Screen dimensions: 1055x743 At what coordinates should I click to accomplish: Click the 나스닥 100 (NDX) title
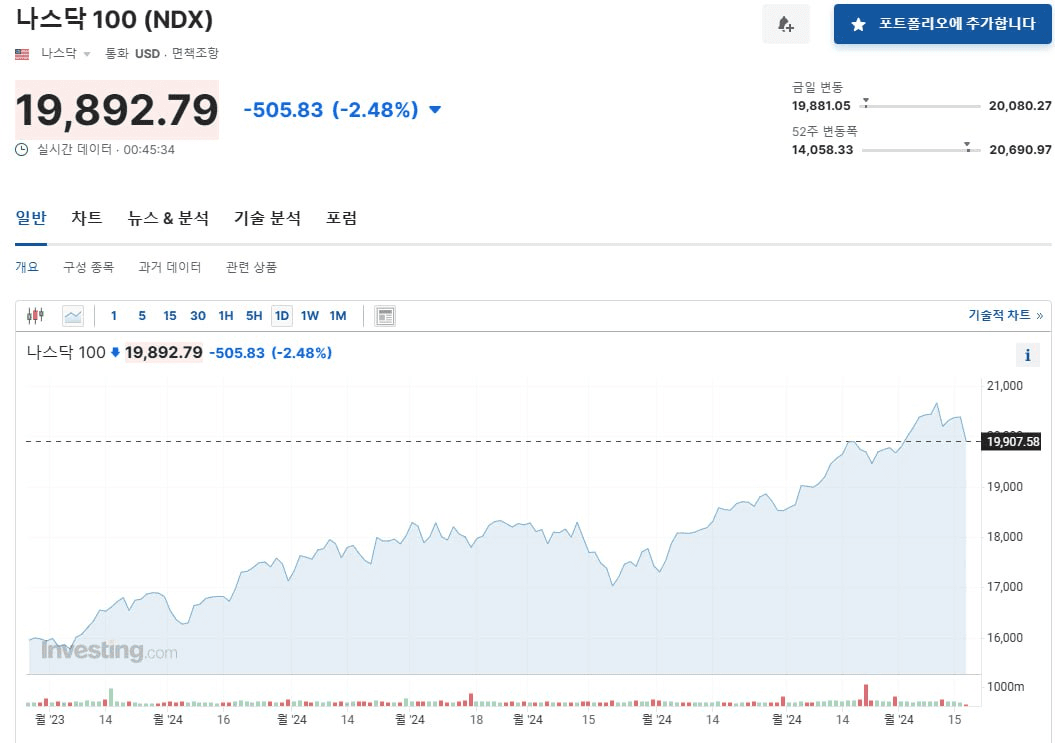pos(114,20)
